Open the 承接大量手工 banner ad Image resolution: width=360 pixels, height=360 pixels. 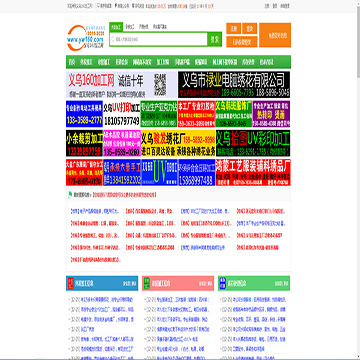coord(122,172)
